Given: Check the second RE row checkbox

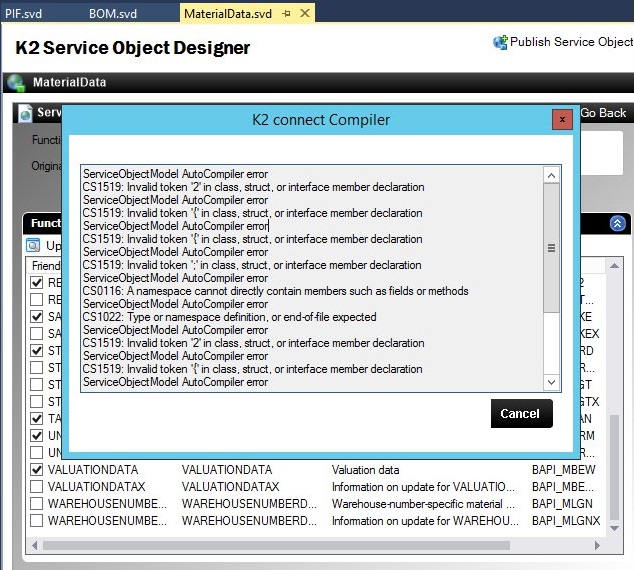Looking at the screenshot, I should tap(37, 300).
